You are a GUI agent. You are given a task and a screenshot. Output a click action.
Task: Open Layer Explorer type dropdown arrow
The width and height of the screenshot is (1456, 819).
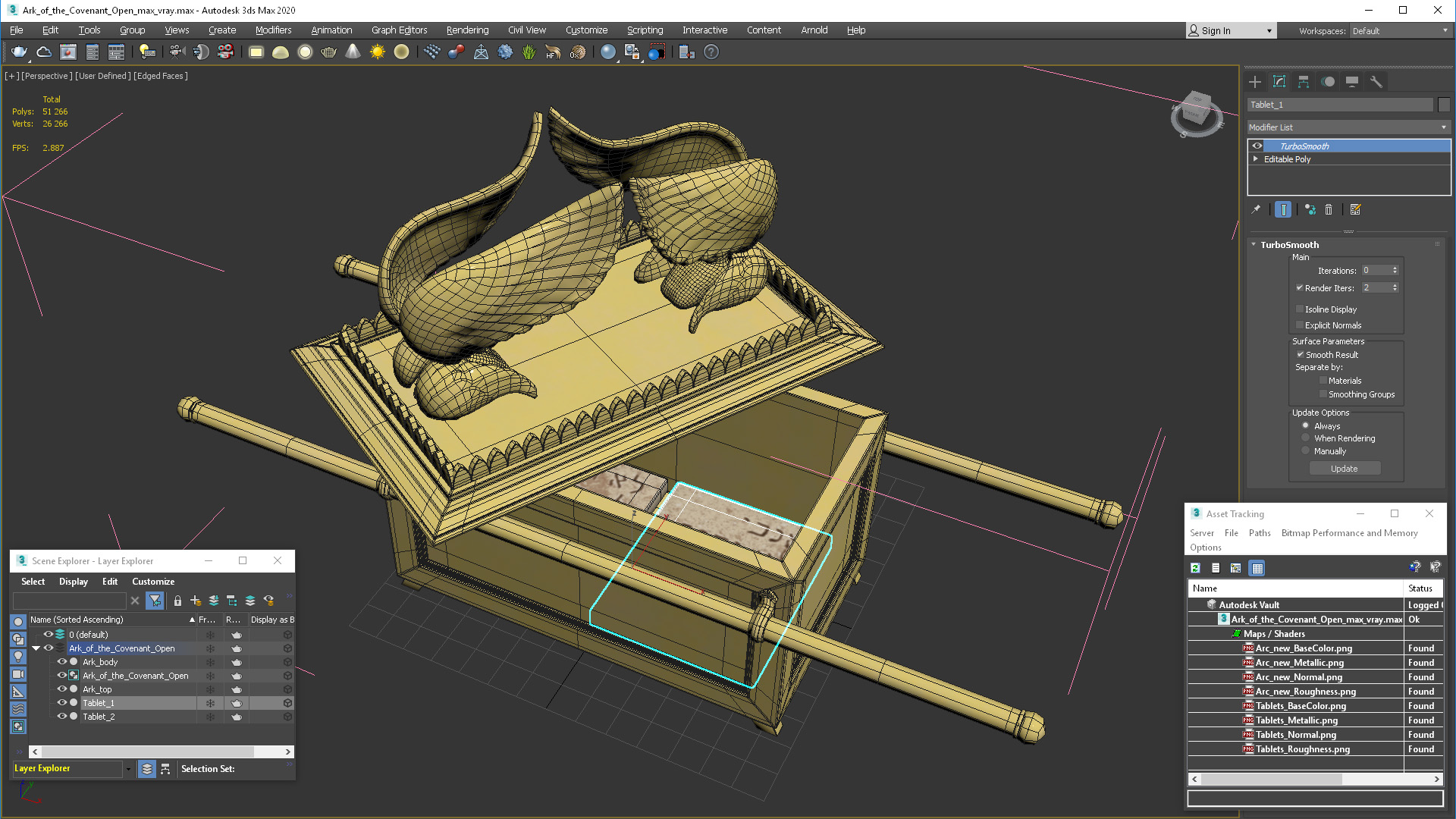pos(128,769)
